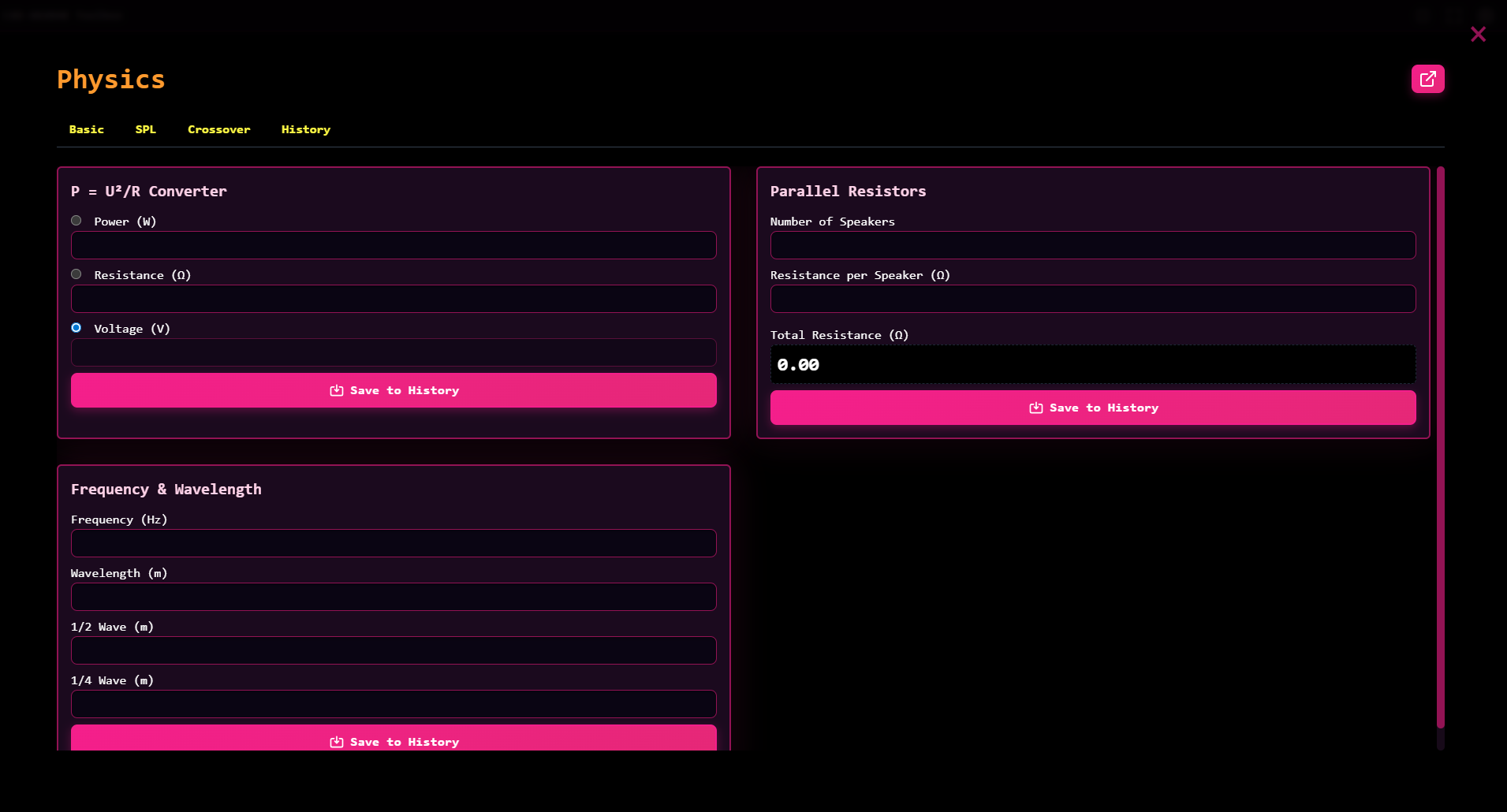Go to the Crossover tab
This screenshot has width=1507, height=812.
pos(218,129)
